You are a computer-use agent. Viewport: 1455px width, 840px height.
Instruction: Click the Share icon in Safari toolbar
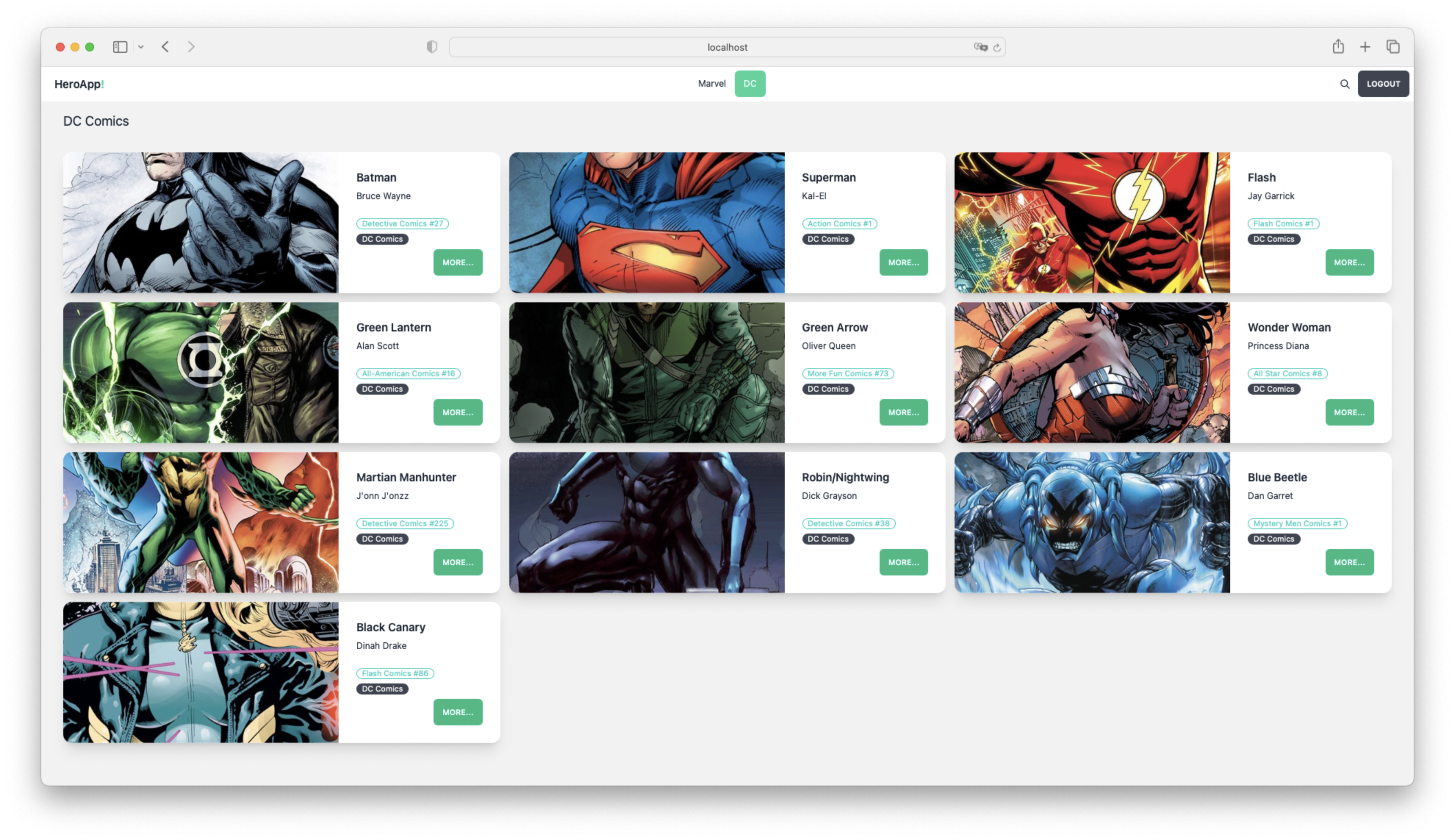(x=1338, y=47)
